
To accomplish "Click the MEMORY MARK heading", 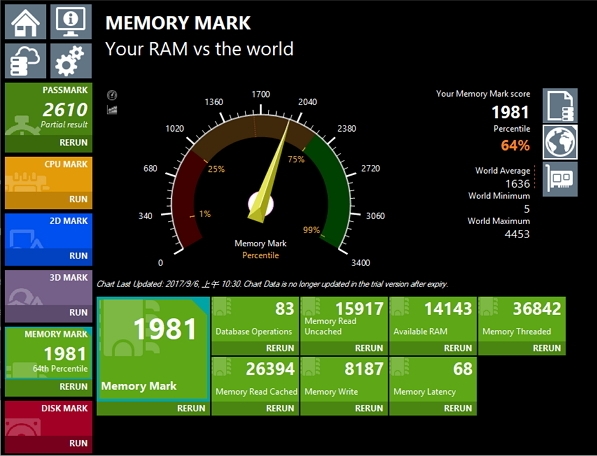I will tap(178, 23).
